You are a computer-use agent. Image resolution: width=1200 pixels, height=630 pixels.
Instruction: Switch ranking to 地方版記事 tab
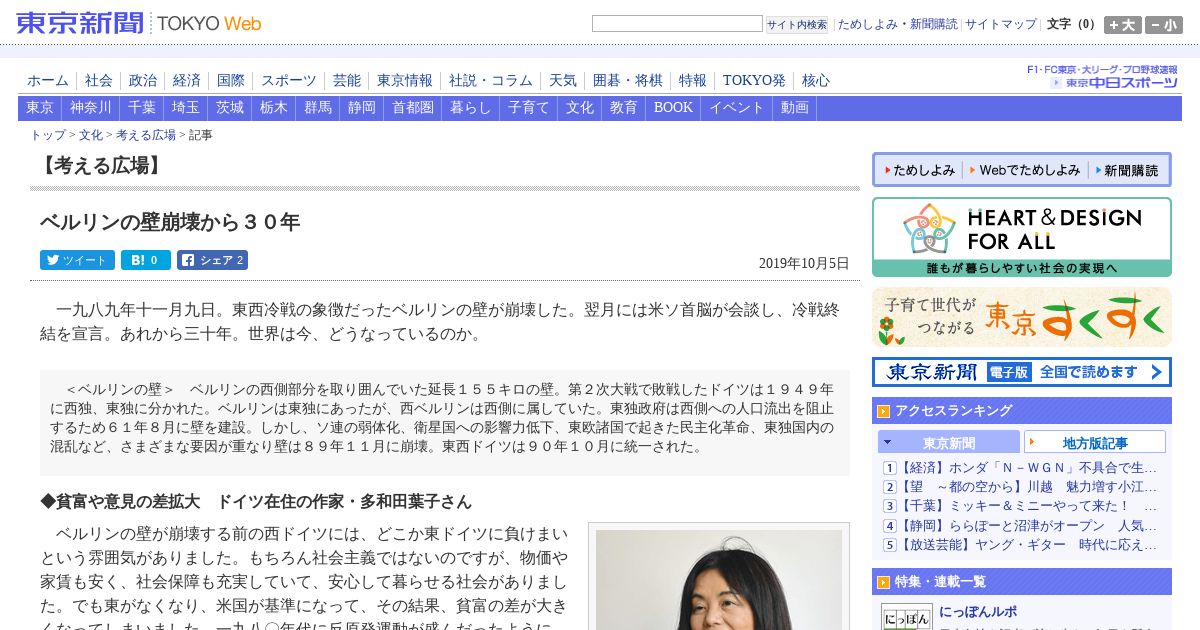1095,443
